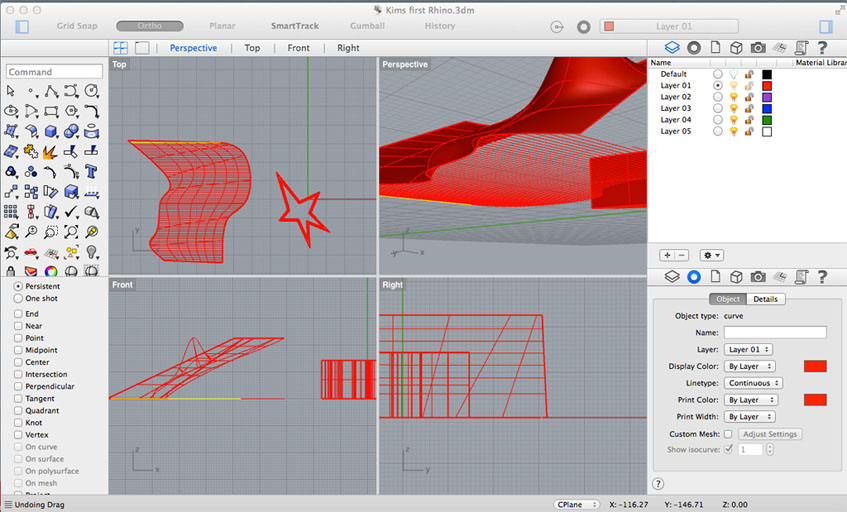This screenshot has width=847, height=512.
Task: Open the CPlane dropdown in the status bar
Action: (577, 505)
